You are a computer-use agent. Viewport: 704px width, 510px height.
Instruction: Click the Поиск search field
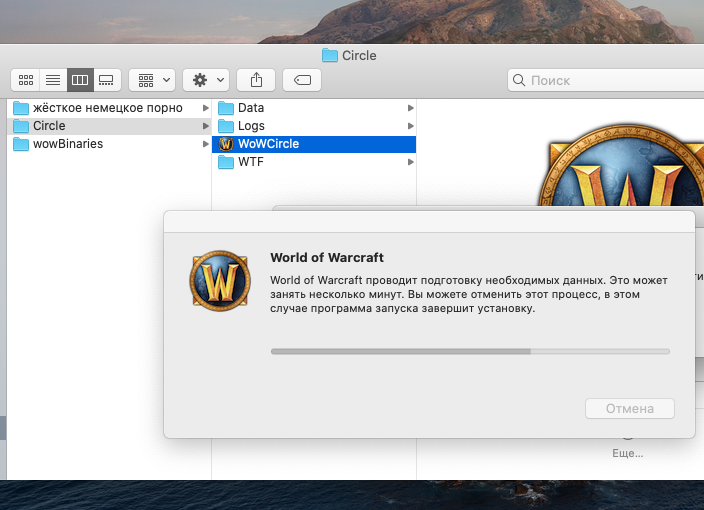[x=600, y=80]
